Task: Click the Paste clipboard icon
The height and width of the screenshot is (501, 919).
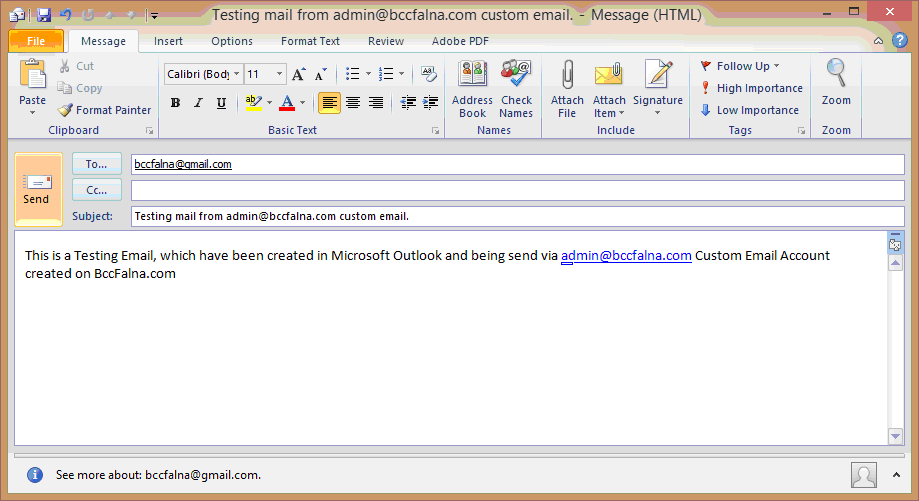Action: (x=32, y=75)
